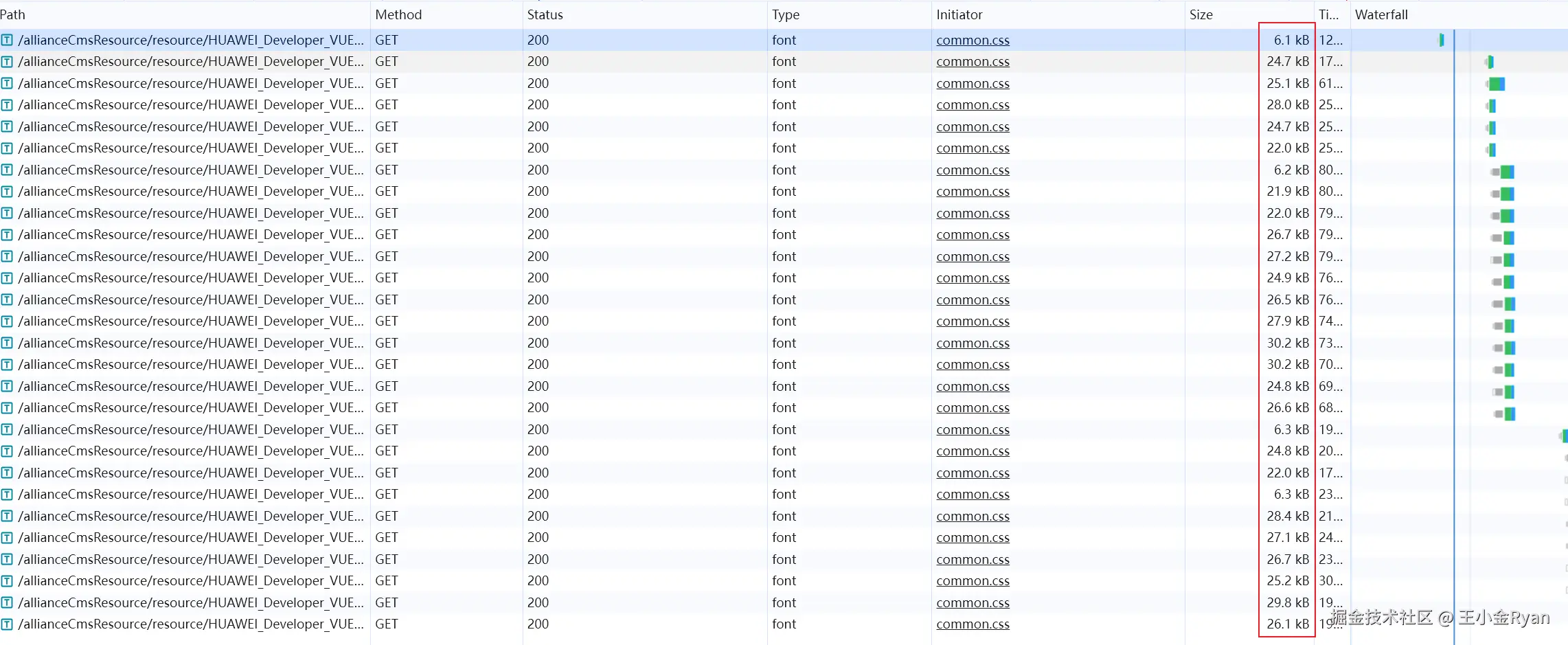This screenshot has height=645, width=1568.
Task: Click the font type cell in 27.9 kB row
Action: pos(784,321)
